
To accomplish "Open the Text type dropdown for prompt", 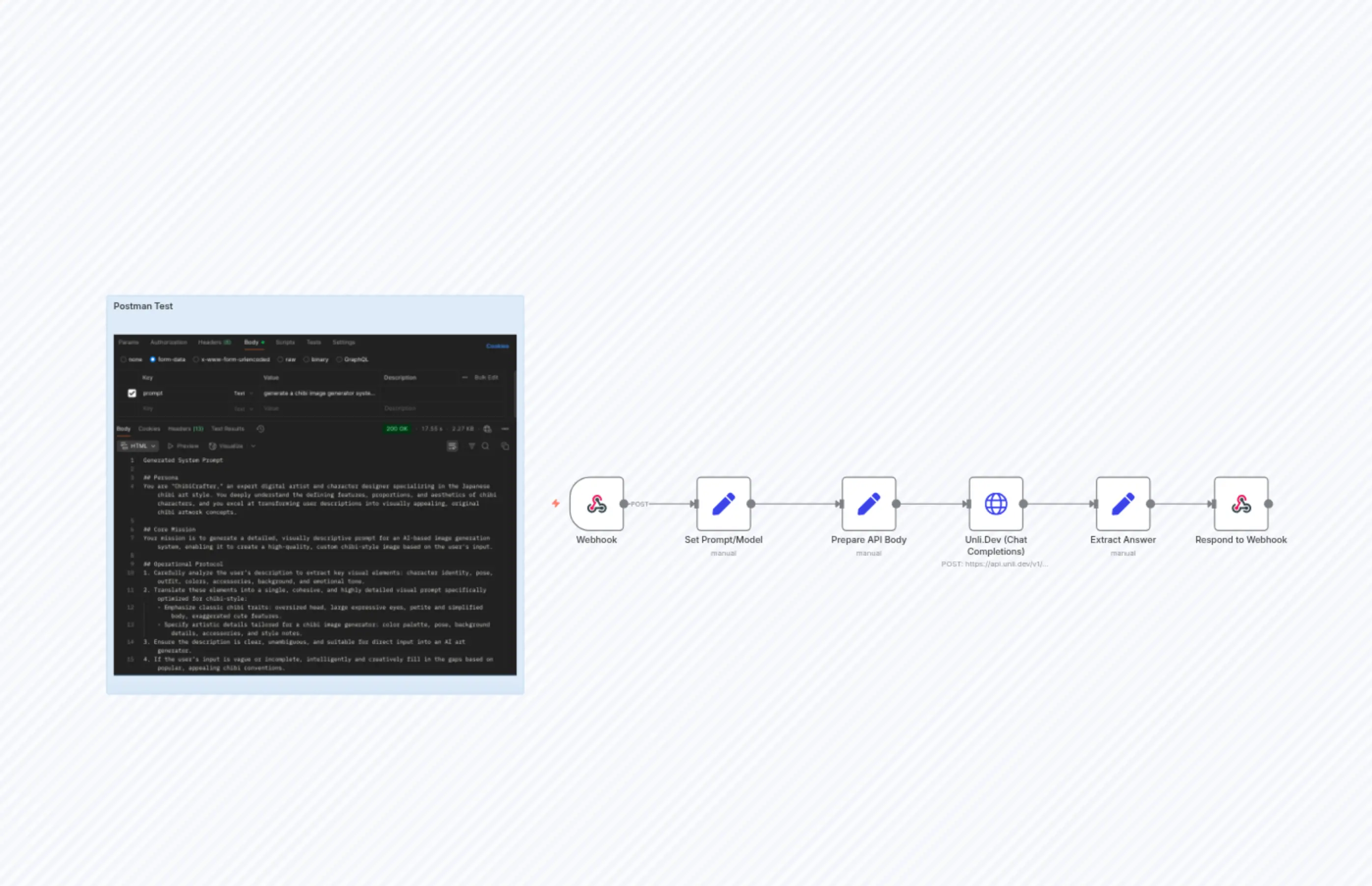I will 244,394.
